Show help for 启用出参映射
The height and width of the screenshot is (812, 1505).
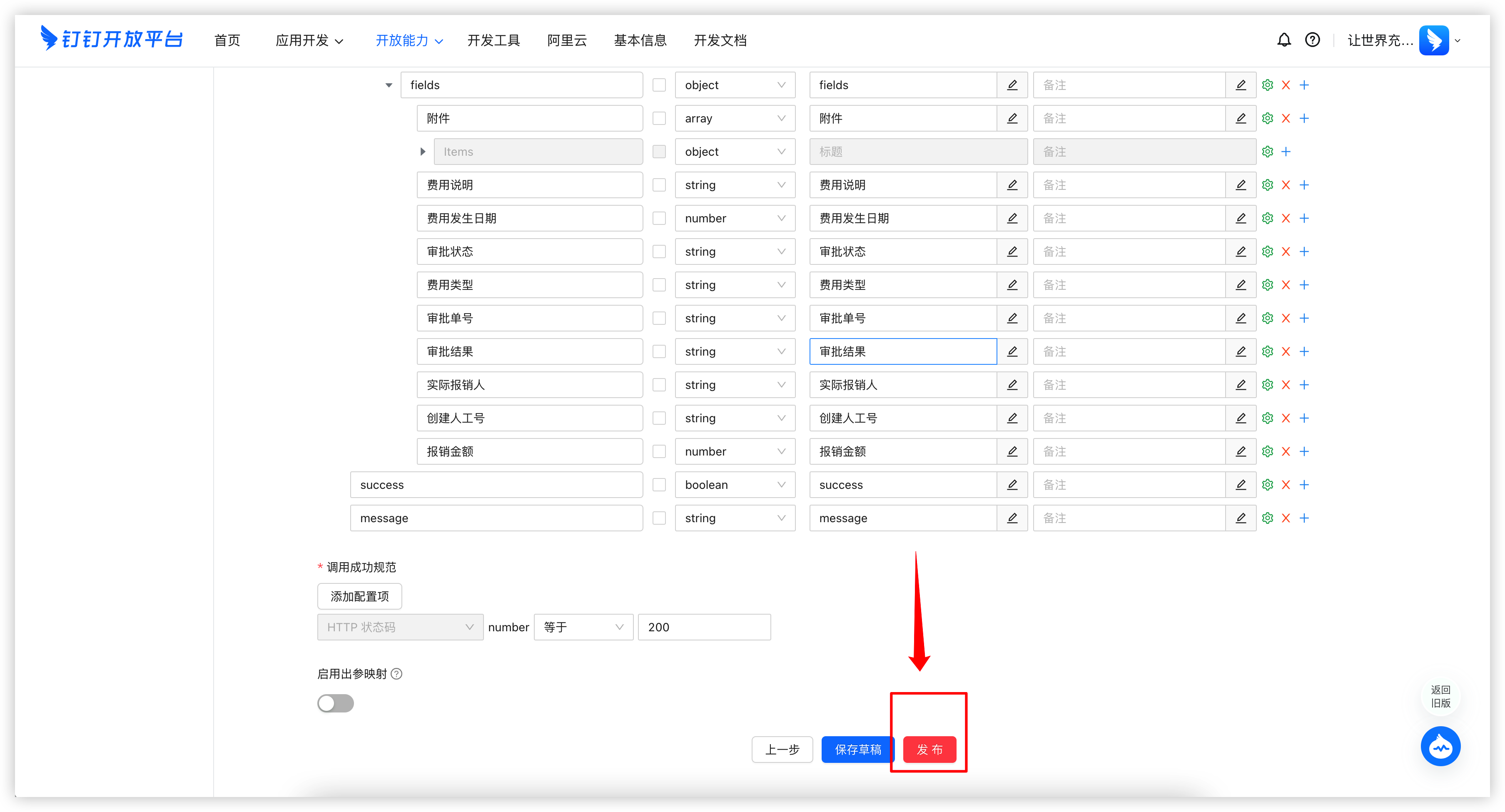coord(396,674)
